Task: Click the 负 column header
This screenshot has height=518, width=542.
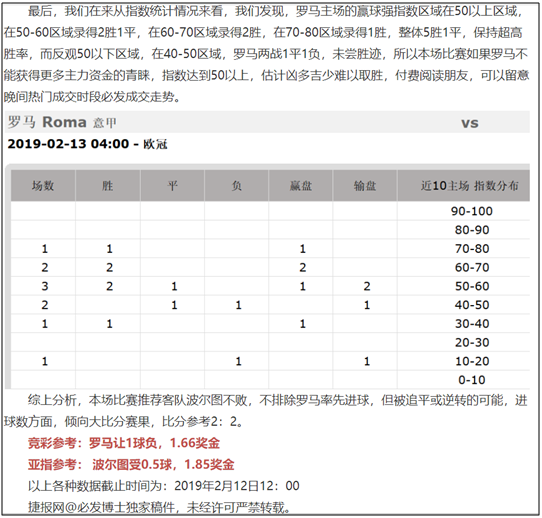Action: 236,186
